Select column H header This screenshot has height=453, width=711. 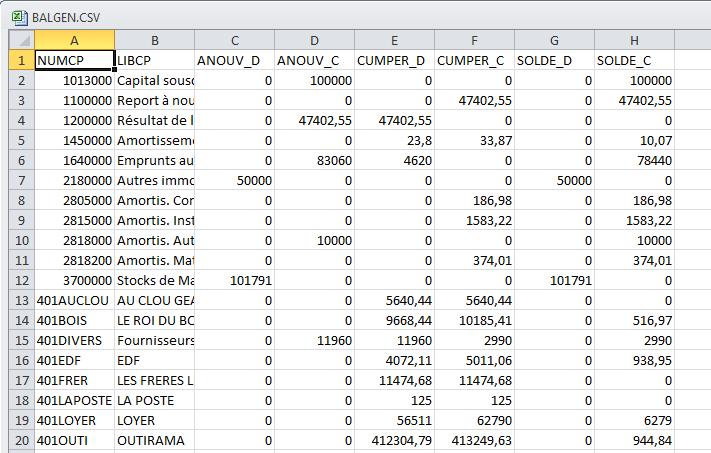coord(634,40)
